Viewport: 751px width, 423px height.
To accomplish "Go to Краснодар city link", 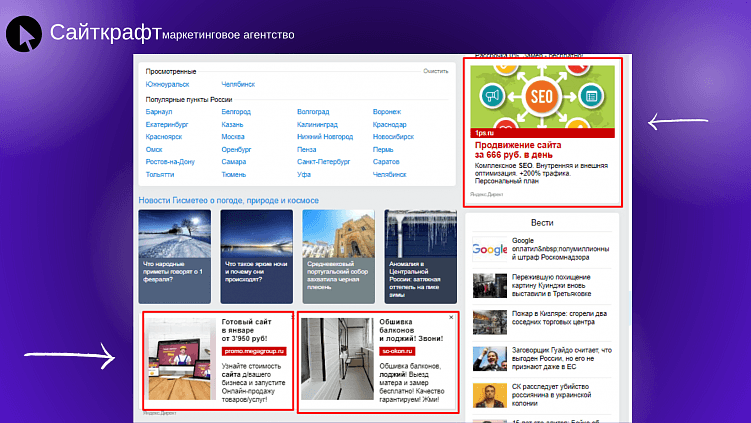I will click(389, 125).
